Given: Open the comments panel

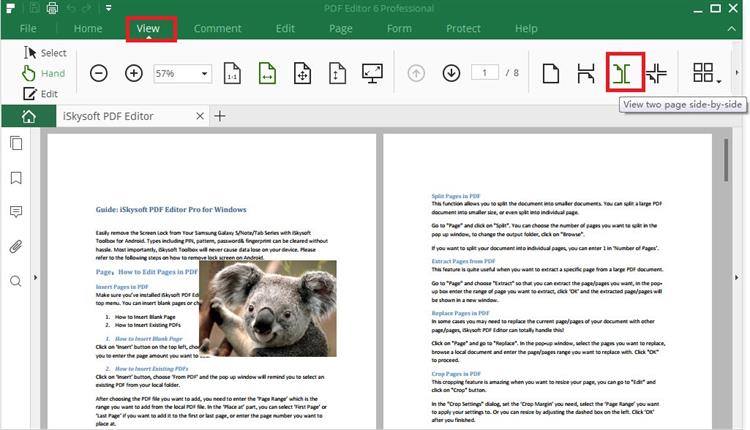Looking at the screenshot, I should (x=16, y=212).
